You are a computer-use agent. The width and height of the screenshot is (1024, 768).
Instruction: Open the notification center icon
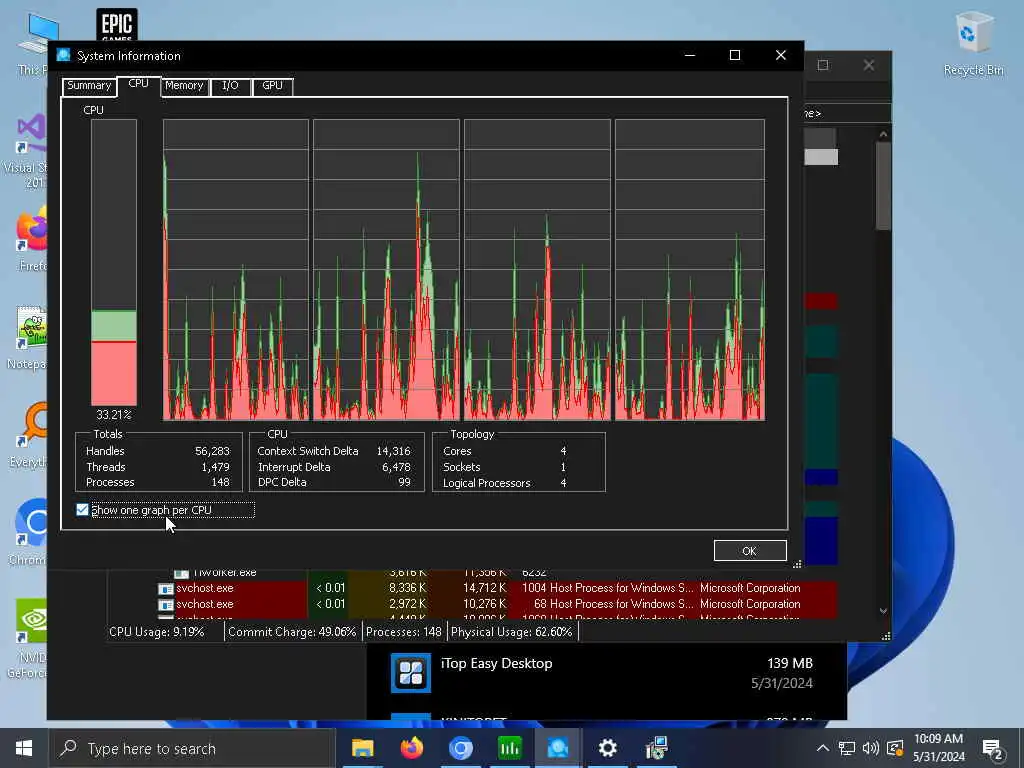pos(993,748)
